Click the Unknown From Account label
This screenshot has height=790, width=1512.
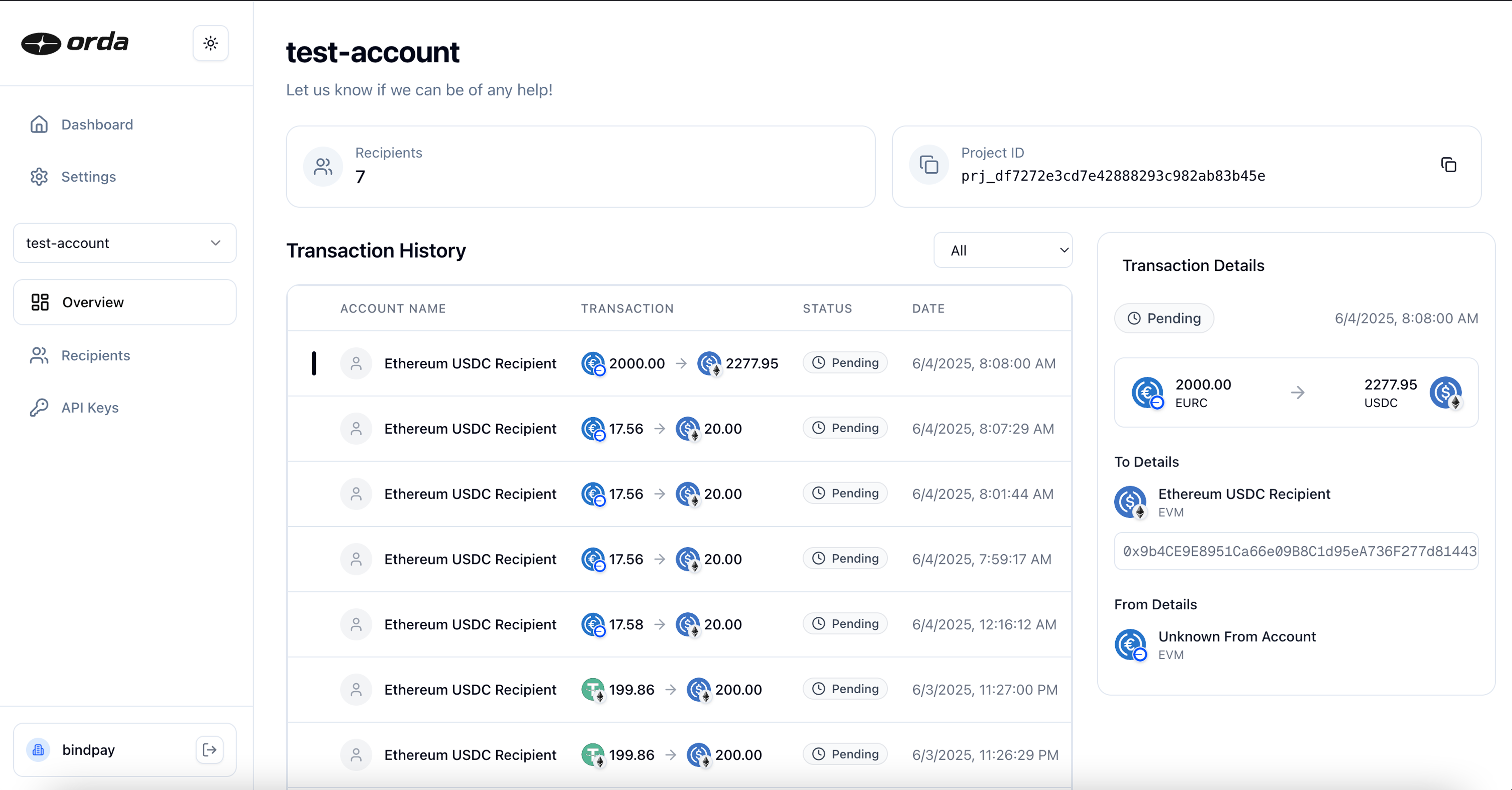pyautogui.click(x=1237, y=637)
